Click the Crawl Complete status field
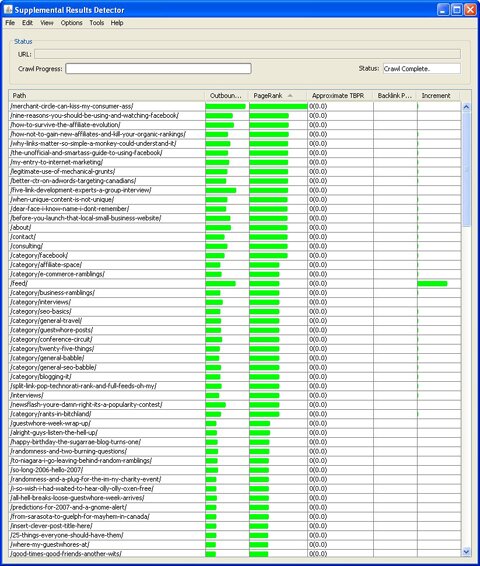The image size is (480, 566). 422,69
